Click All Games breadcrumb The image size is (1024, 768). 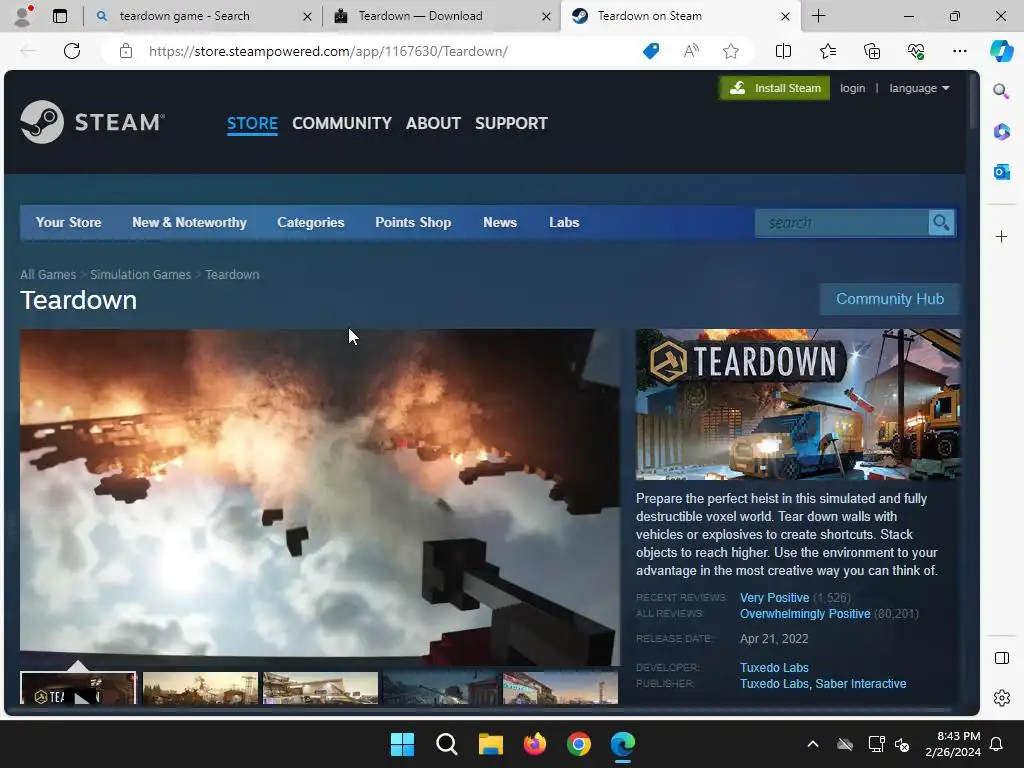click(x=48, y=275)
